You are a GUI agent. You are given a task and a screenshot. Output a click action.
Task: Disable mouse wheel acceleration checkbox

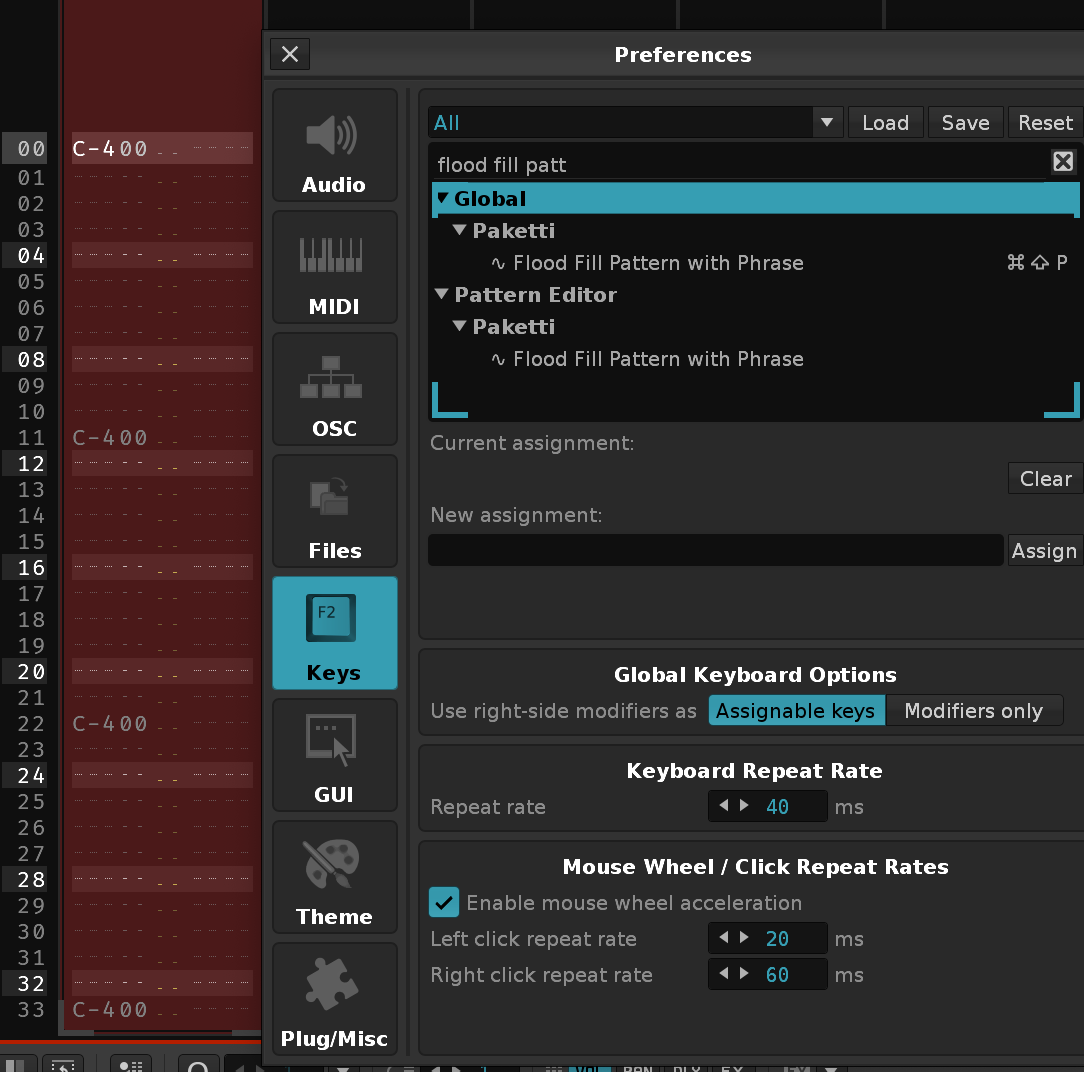pyautogui.click(x=444, y=903)
